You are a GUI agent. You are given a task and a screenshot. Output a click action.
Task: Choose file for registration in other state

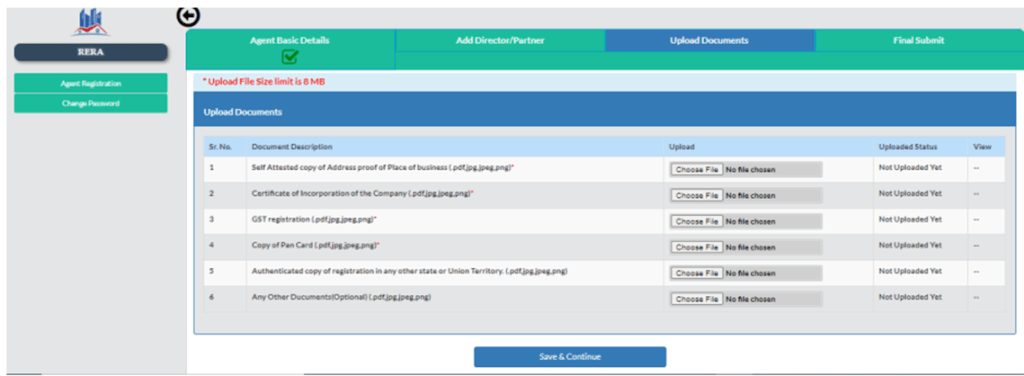(x=697, y=273)
